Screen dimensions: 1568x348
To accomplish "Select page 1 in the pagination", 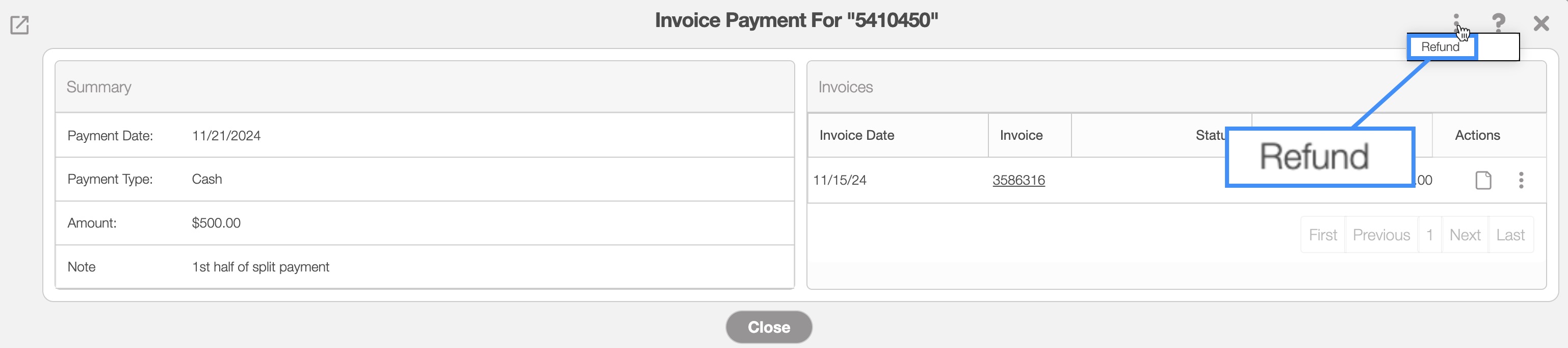I will click(x=1429, y=235).
